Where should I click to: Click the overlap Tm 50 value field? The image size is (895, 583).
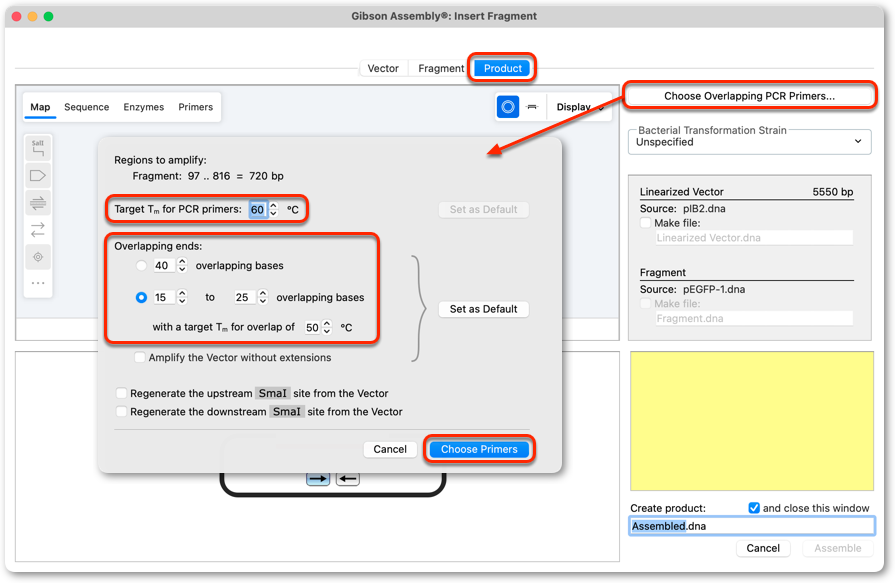312,327
